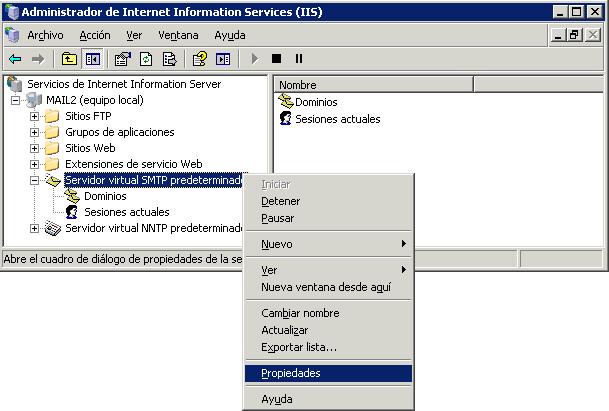Click the Sitios Web folder icon
609x411 pixels.
tap(52, 148)
